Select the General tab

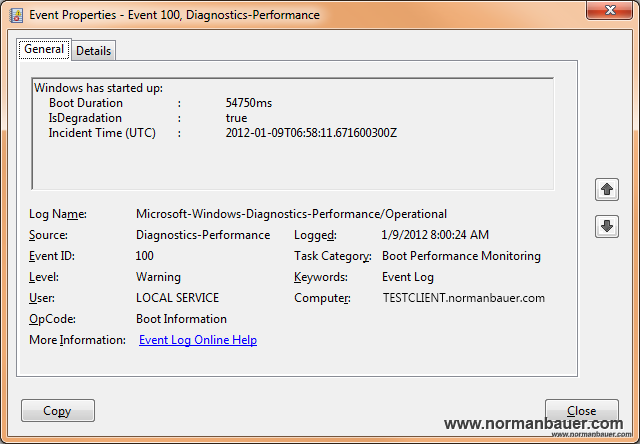(44, 49)
